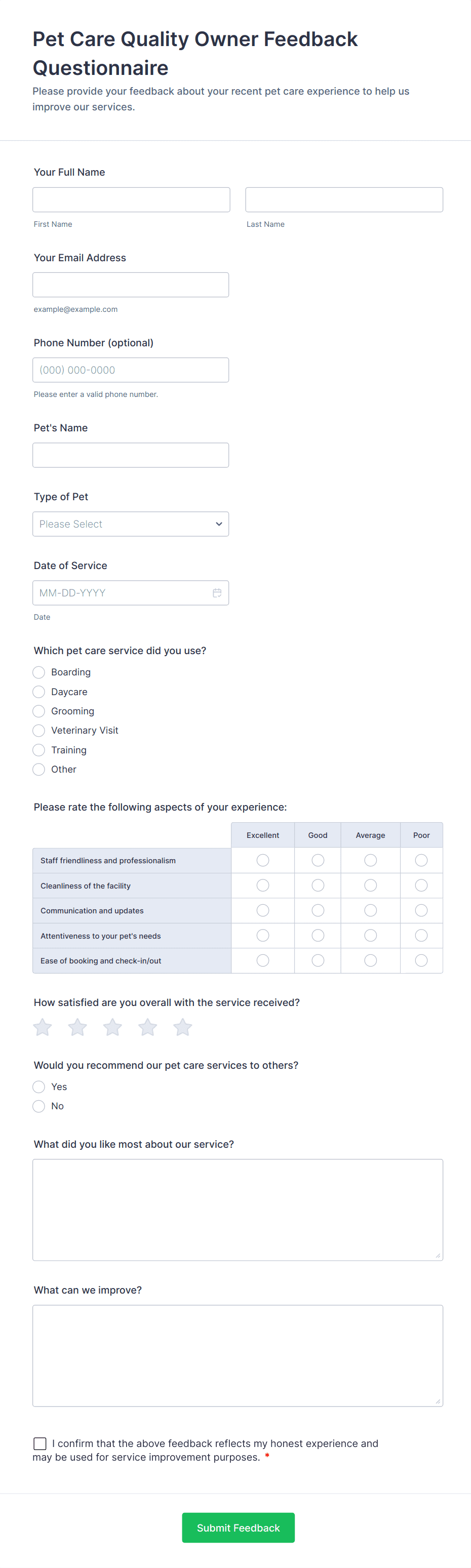Select Veterinary Visit as service used
The width and height of the screenshot is (471, 1568).
39,731
